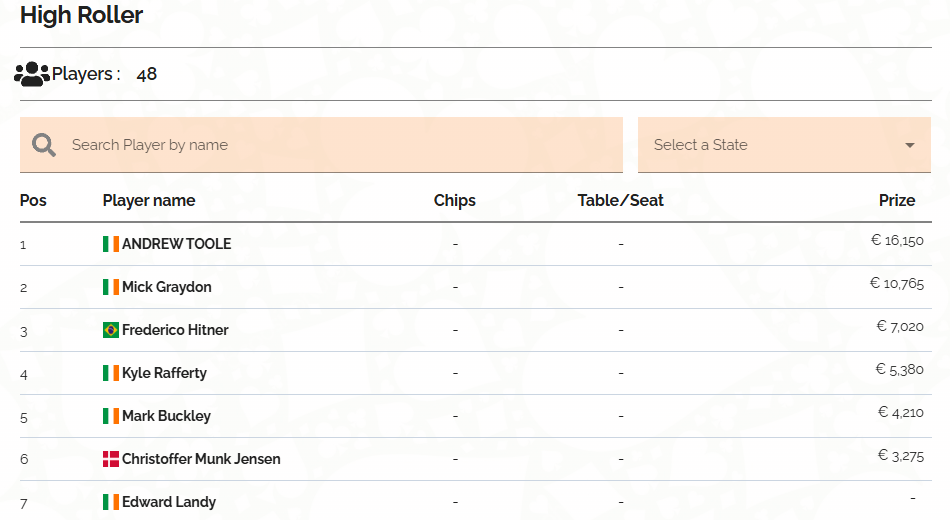Click the dropdown arrow in the State selector
Image resolution: width=950 pixels, height=520 pixels.
tap(909, 145)
